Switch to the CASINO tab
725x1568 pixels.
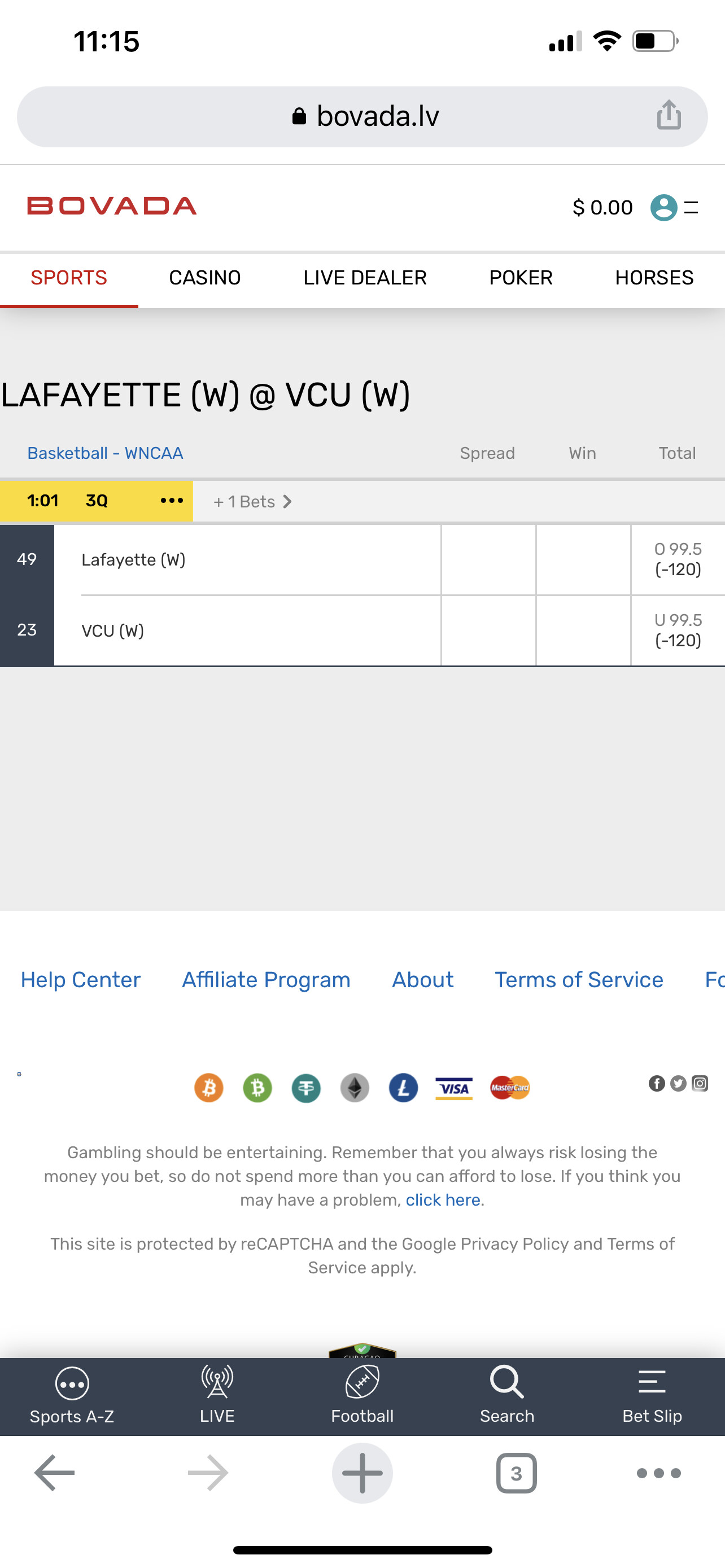pos(204,278)
